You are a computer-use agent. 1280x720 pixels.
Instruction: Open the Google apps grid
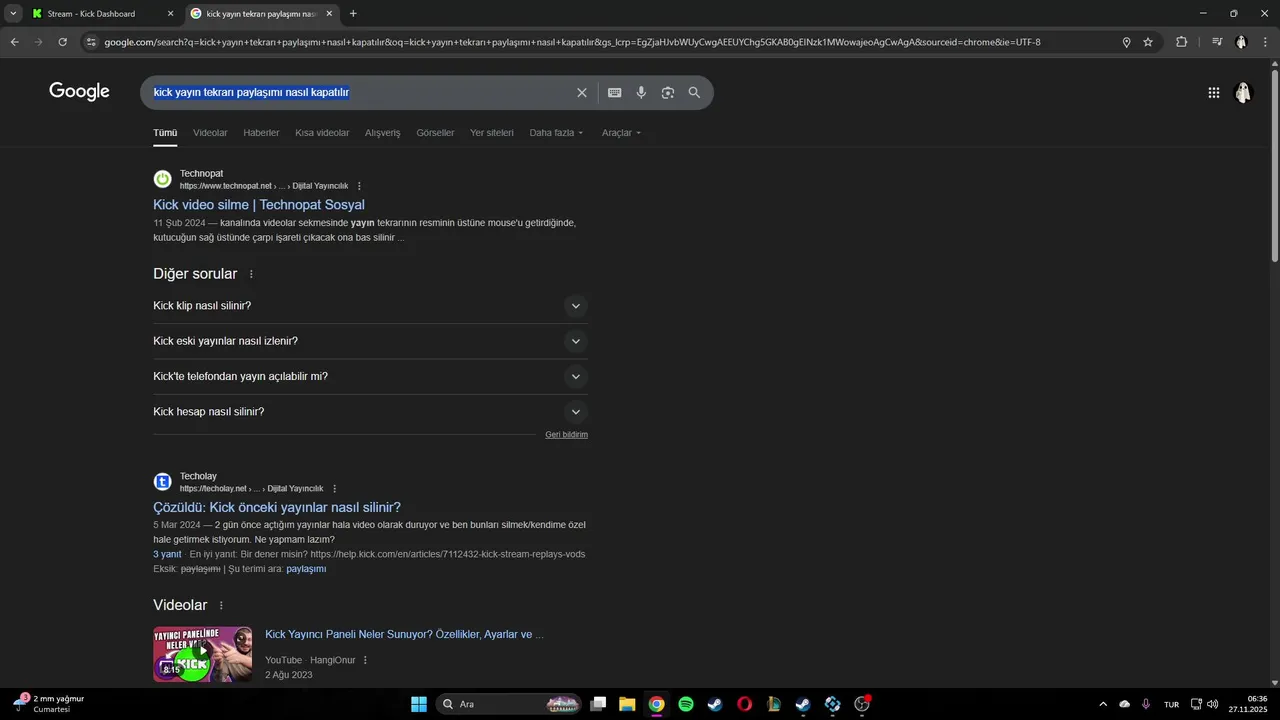[1214, 93]
